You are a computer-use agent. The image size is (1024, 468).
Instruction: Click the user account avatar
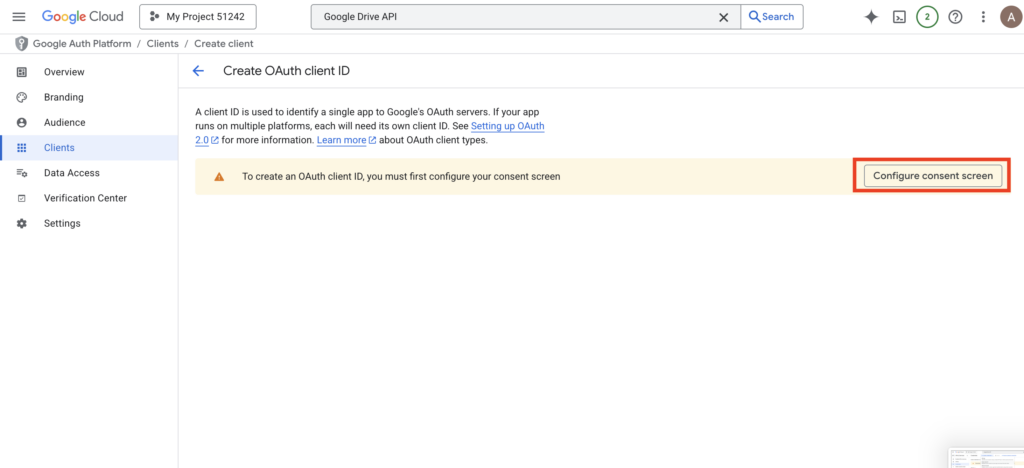click(1010, 17)
